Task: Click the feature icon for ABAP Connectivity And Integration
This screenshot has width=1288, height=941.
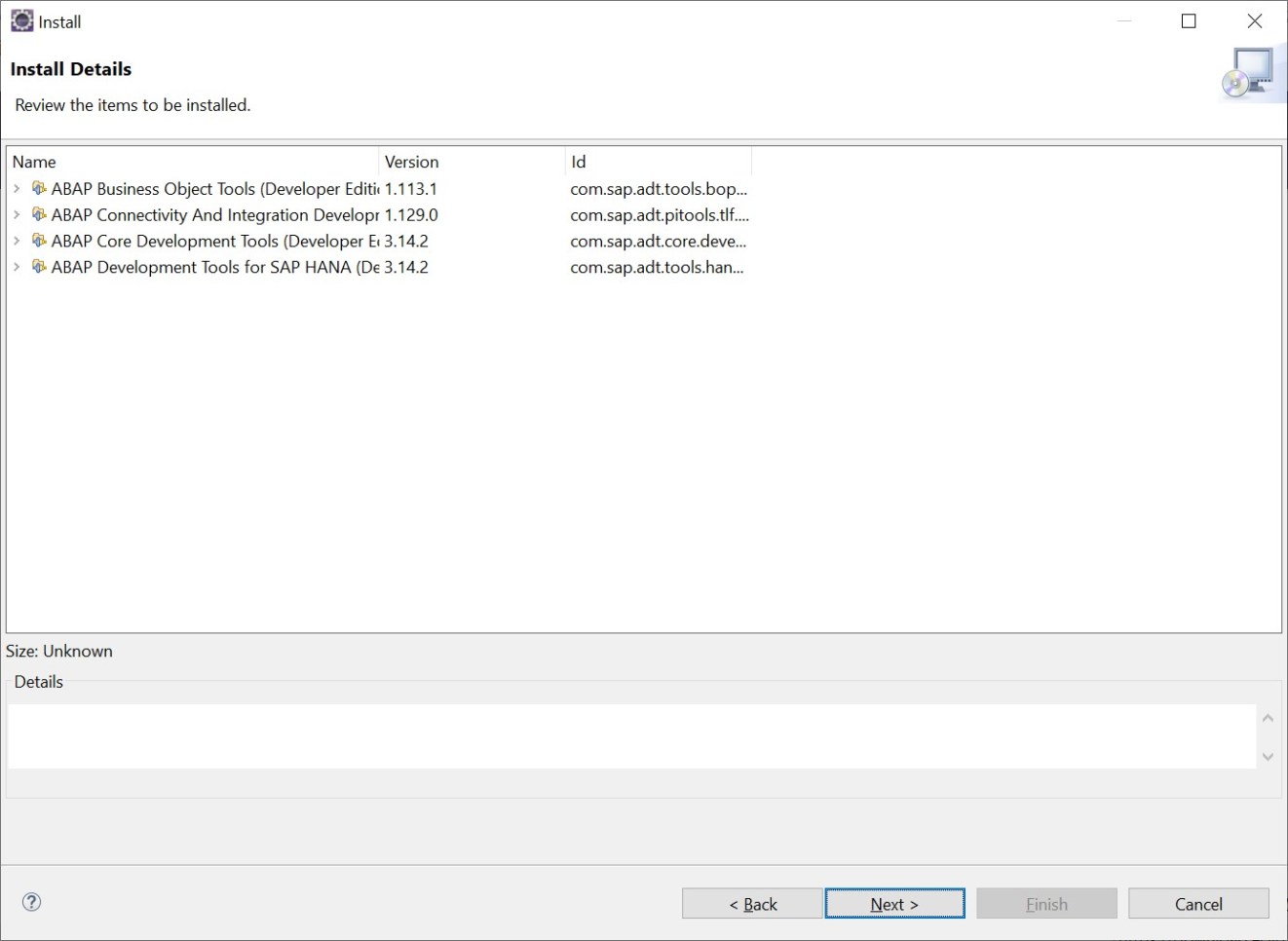Action: tap(39, 214)
